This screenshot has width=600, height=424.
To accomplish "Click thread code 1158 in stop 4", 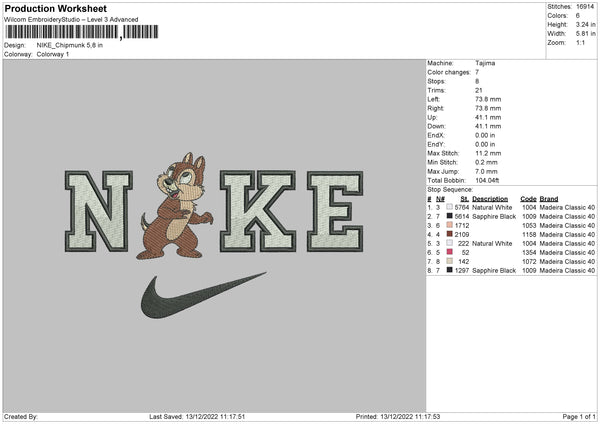I will (x=529, y=235).
